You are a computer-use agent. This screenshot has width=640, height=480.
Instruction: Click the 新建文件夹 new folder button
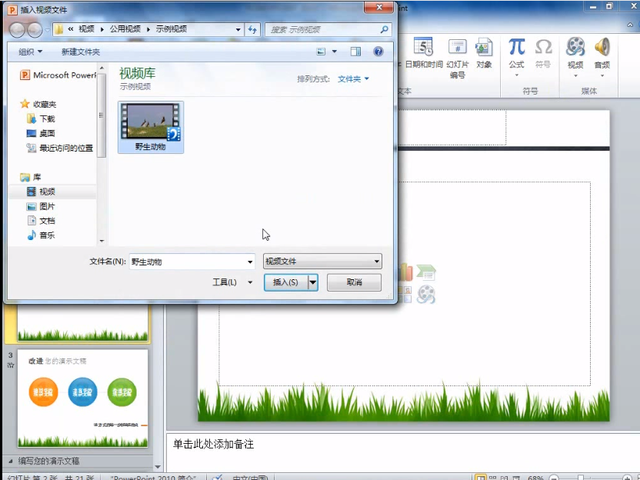point(81,51)
